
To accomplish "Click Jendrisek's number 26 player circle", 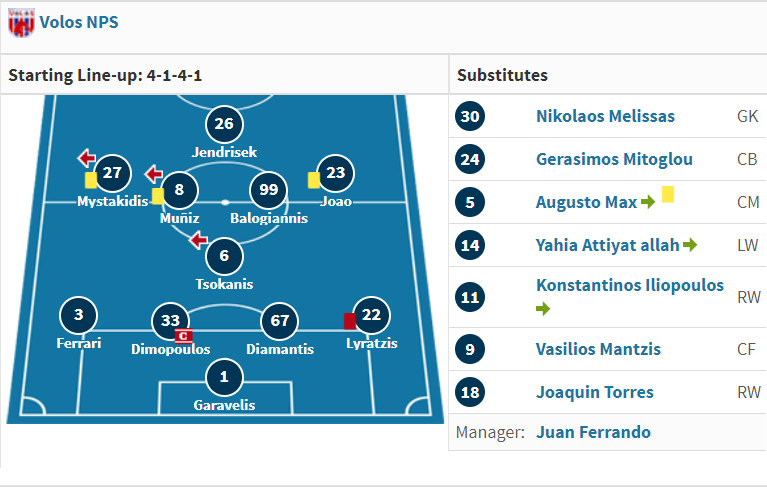I will point(225,124).
